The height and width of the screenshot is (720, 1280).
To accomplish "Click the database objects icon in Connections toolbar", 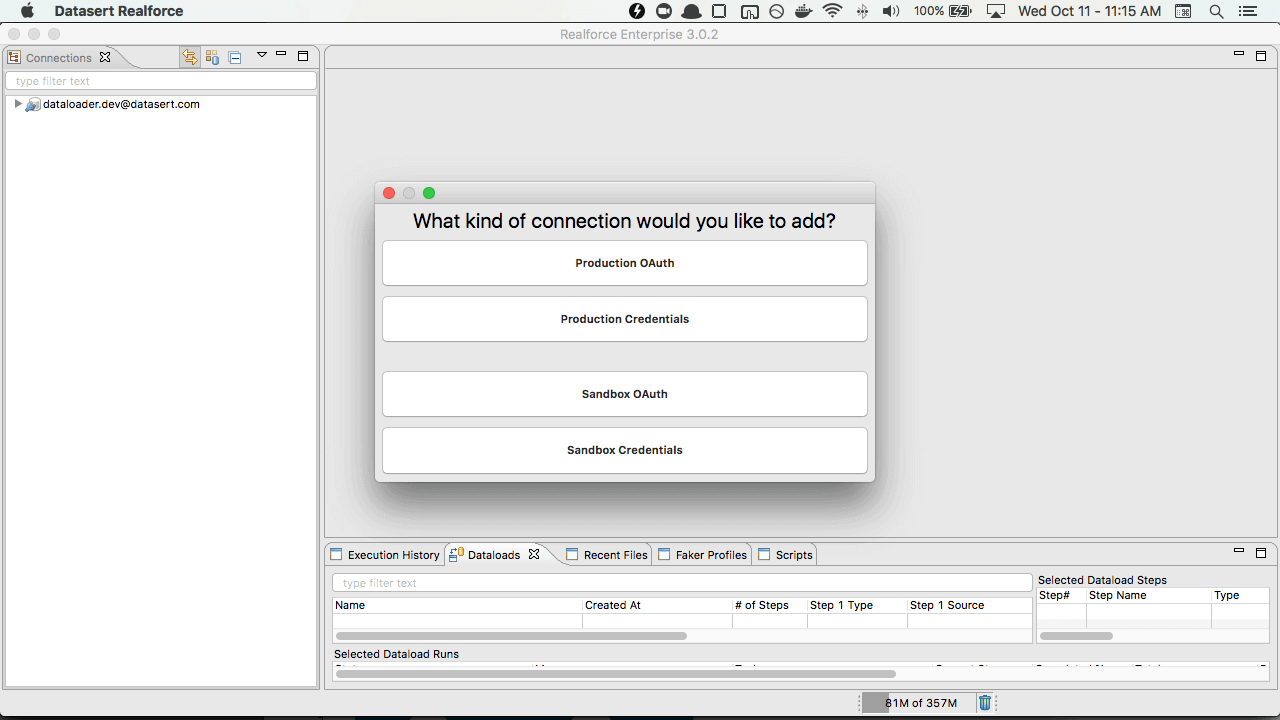I will click(x=212, y=57).
